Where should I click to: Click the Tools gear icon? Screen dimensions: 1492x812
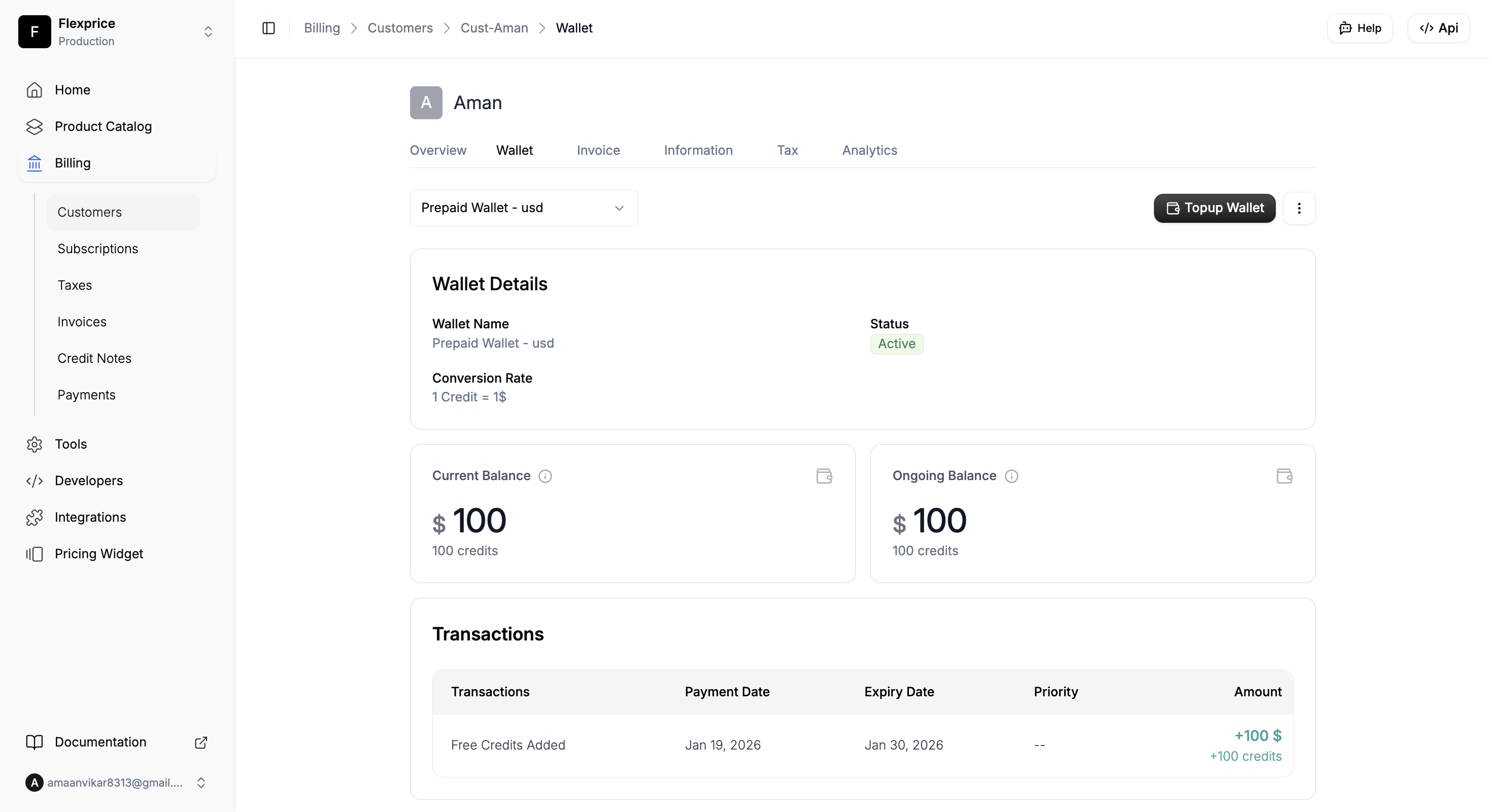[x=34, y=444]
